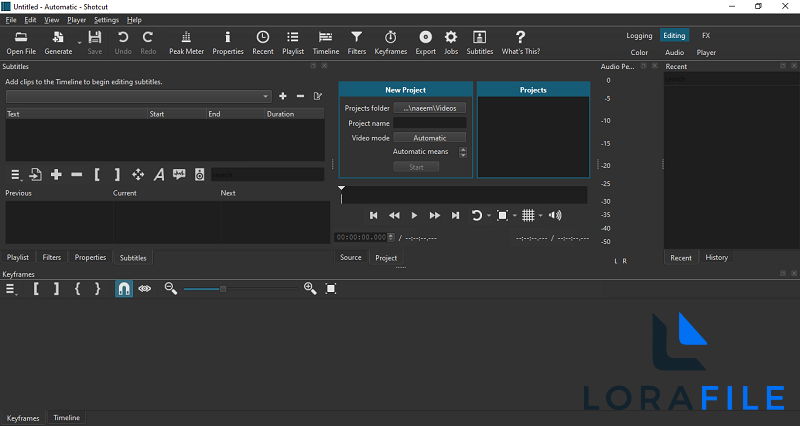Add a subtitle item with the plus icon
Viewport: 800px width, 426px height.
56,174
